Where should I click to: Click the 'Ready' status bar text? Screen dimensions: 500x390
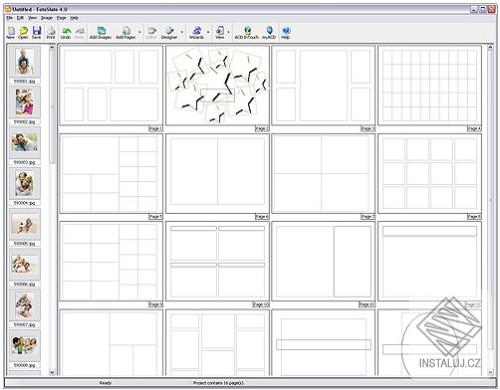point(105,383)
